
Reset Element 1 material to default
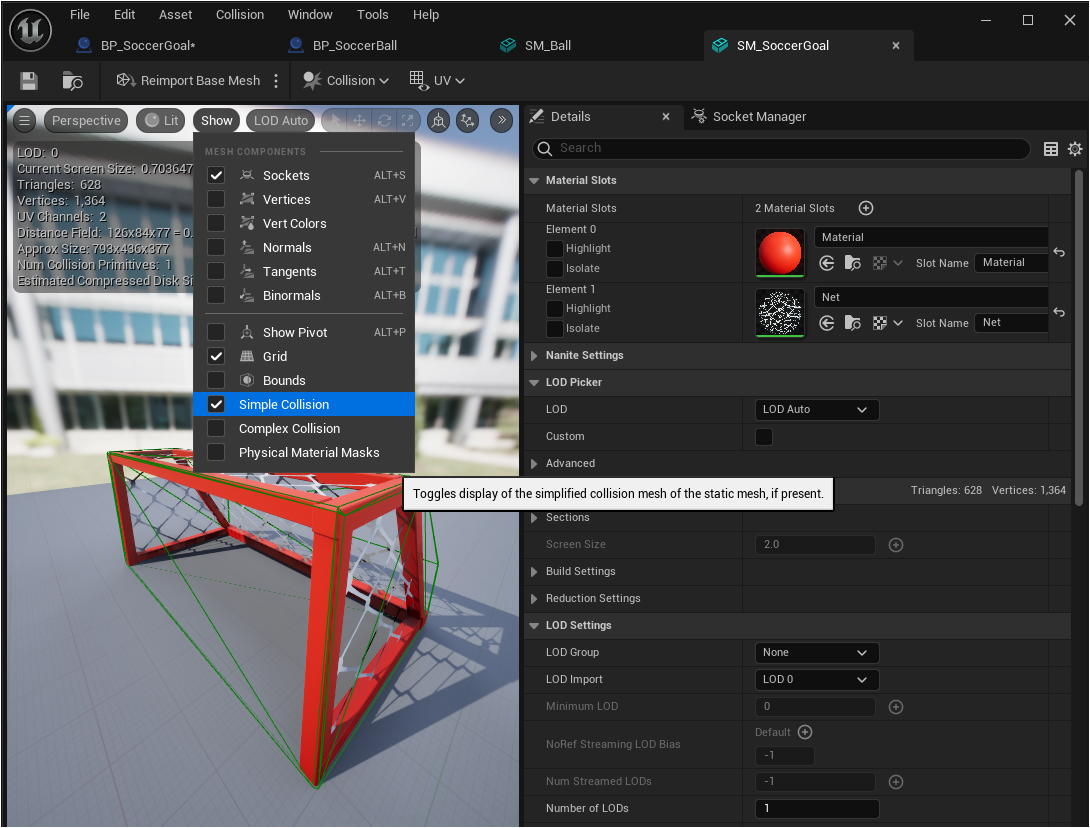(x=1059, y=312)
